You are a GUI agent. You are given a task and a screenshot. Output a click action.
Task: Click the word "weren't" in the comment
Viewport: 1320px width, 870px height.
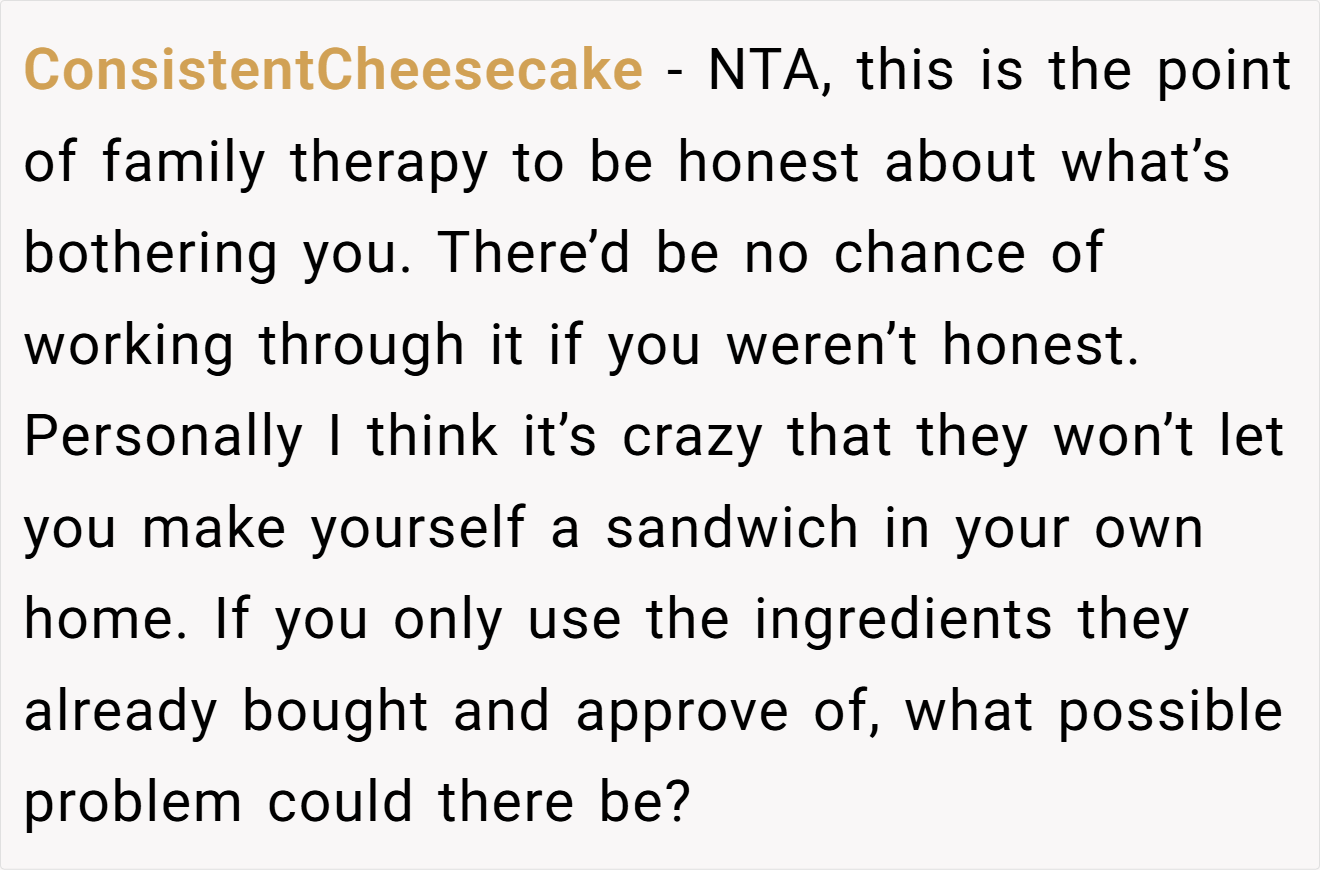(822, 347)
